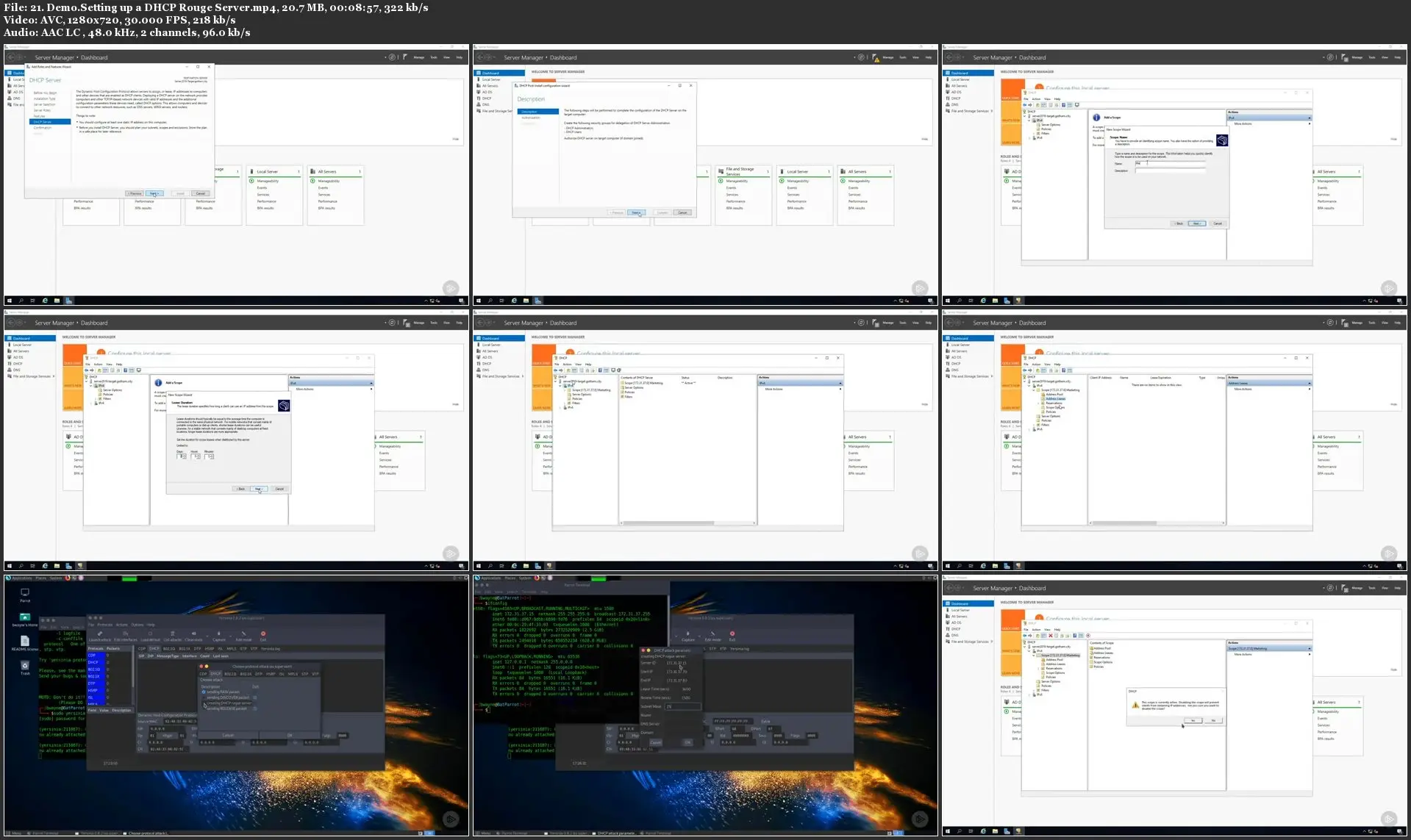Toggle DoS checkbox on the DISCOVER packet row
1411x840 pixels.
(255, 697)
